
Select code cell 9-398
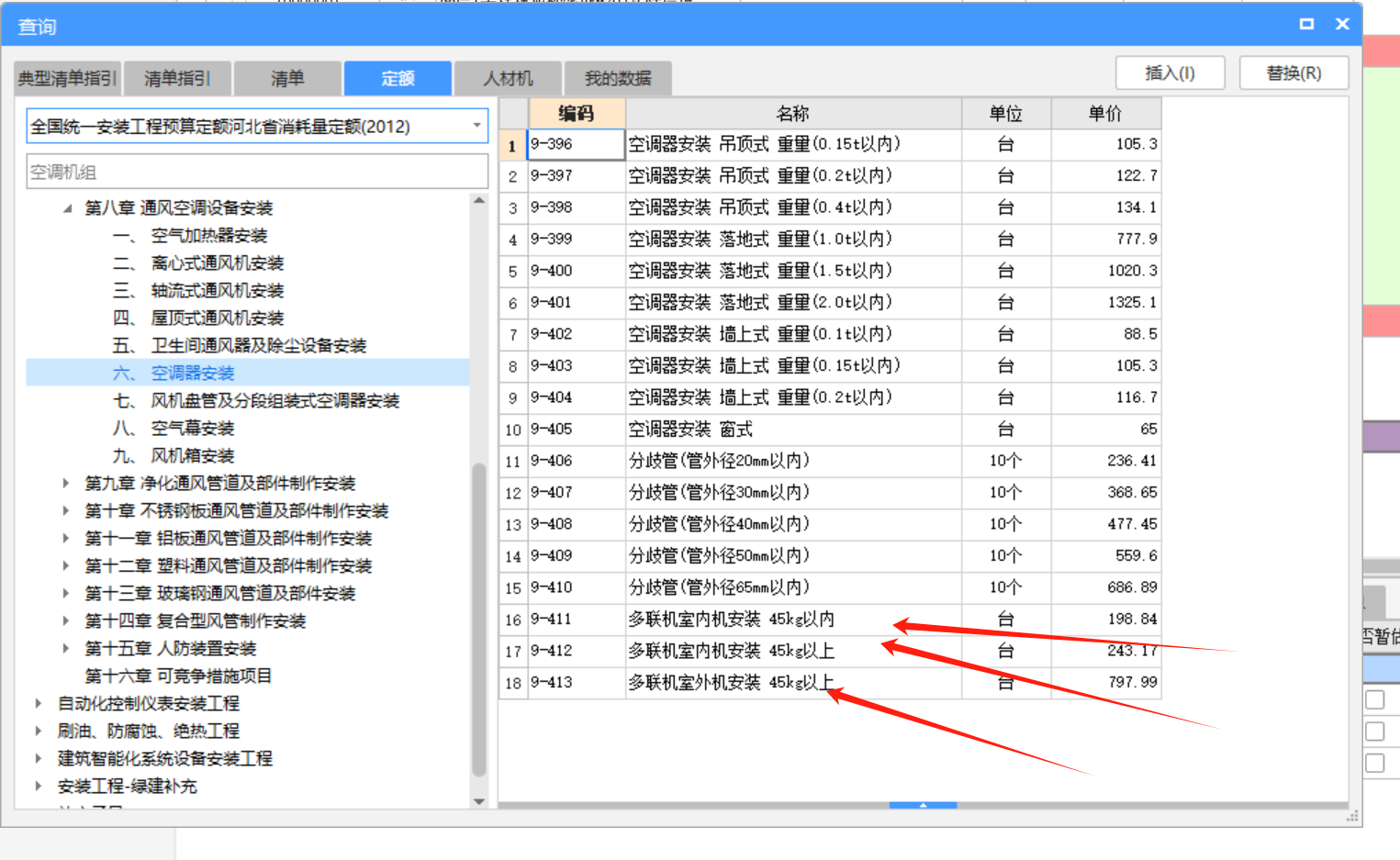[x=577, y=207]
